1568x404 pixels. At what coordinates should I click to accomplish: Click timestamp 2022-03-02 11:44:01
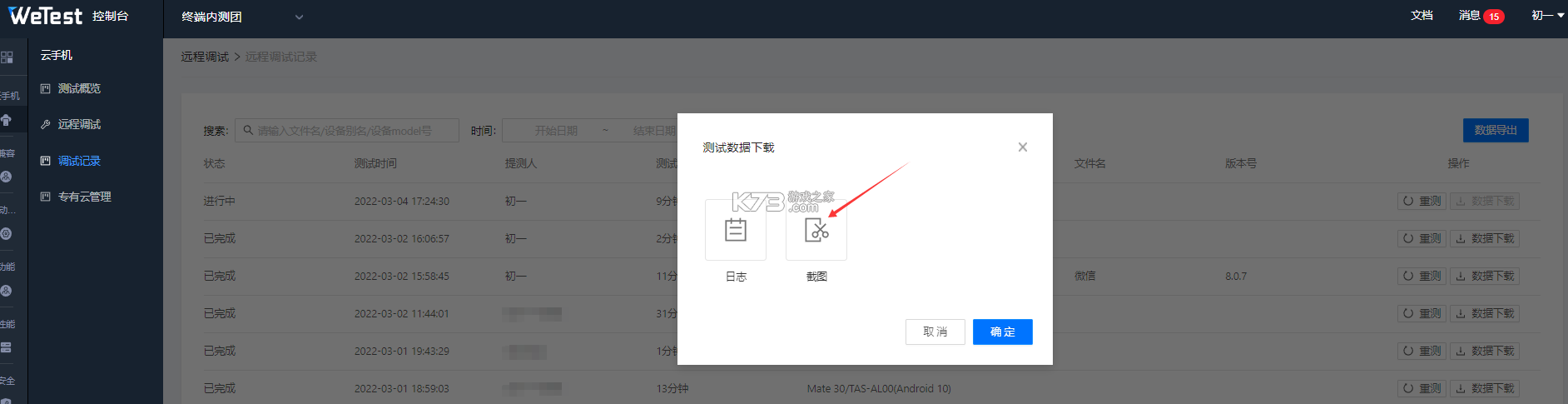402,313
